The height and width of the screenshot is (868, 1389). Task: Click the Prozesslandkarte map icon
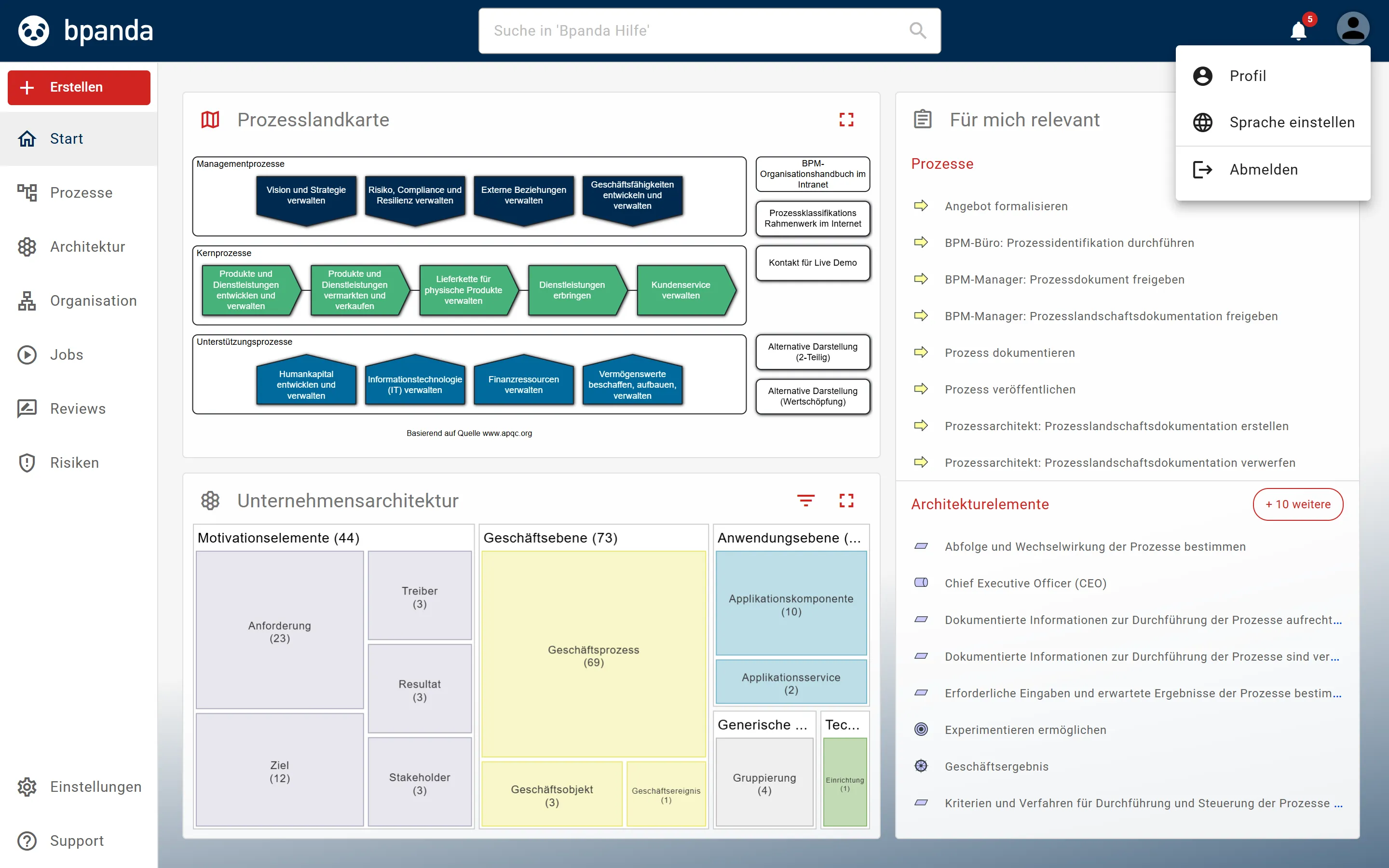pyautogui.click(x=210, y=120)
